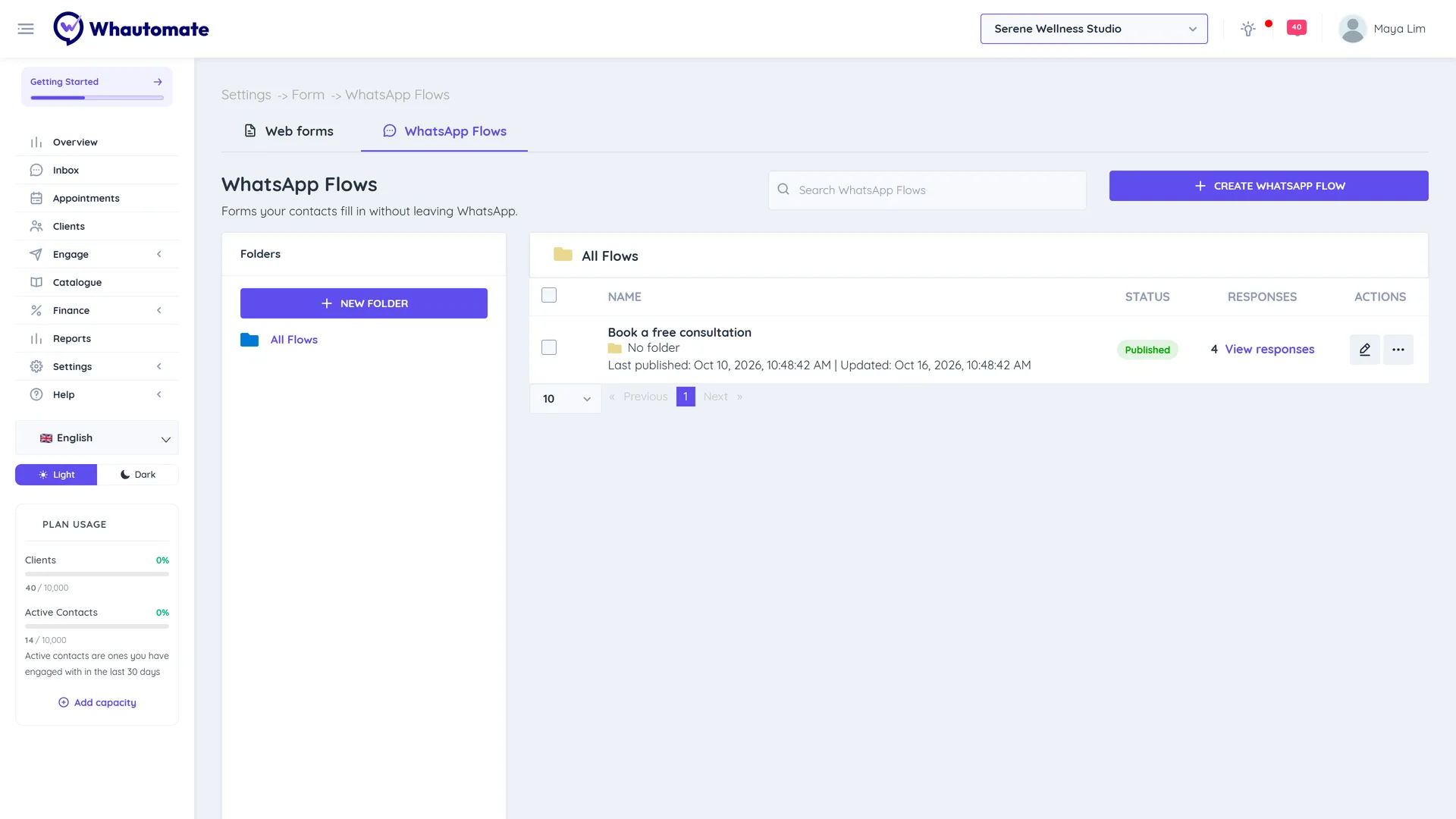Click the Settings breadcrumb link
The image size is (1456, 819).
246,95
